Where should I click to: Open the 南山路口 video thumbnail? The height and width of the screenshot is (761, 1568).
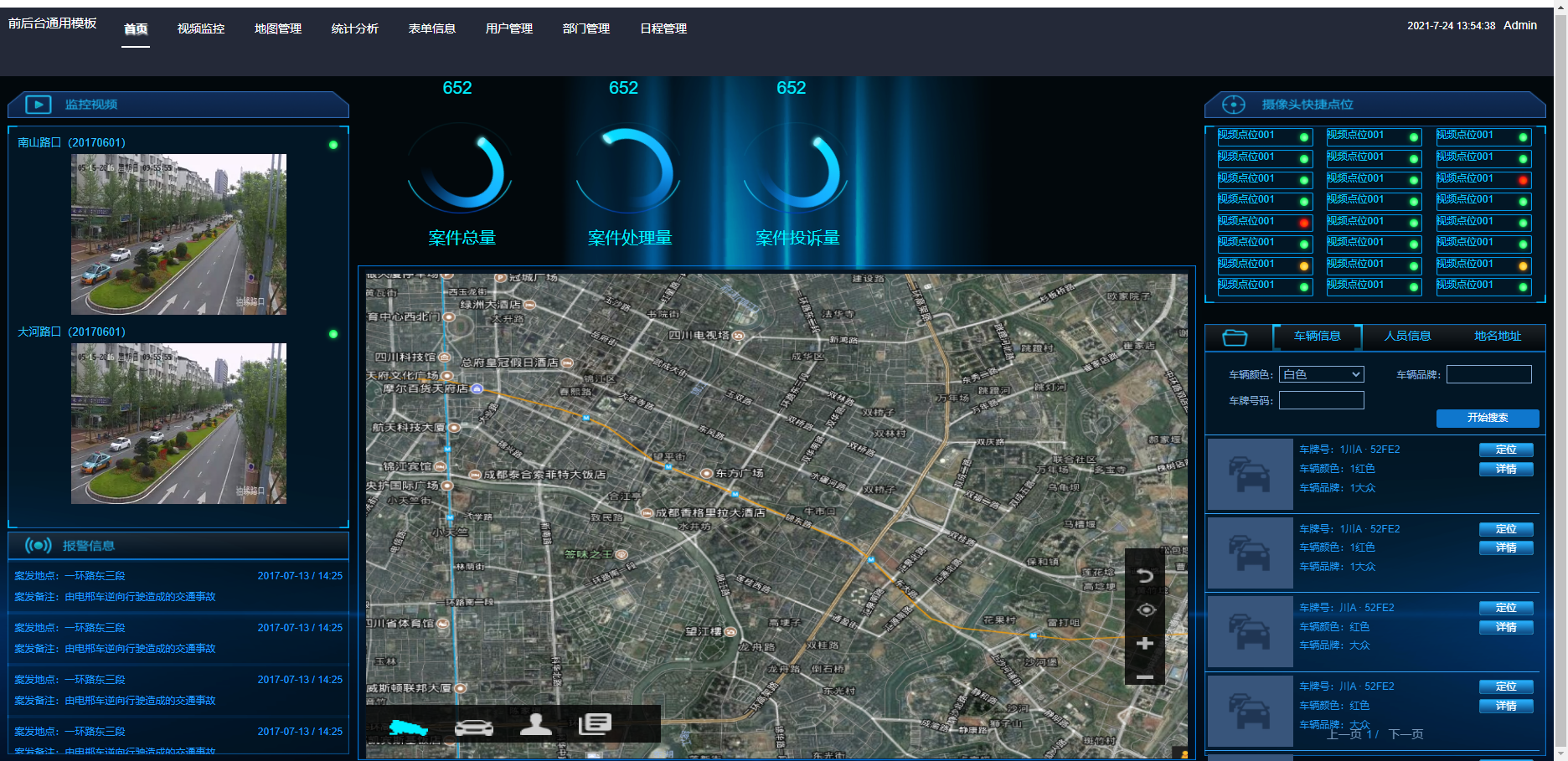pos(178,234)
